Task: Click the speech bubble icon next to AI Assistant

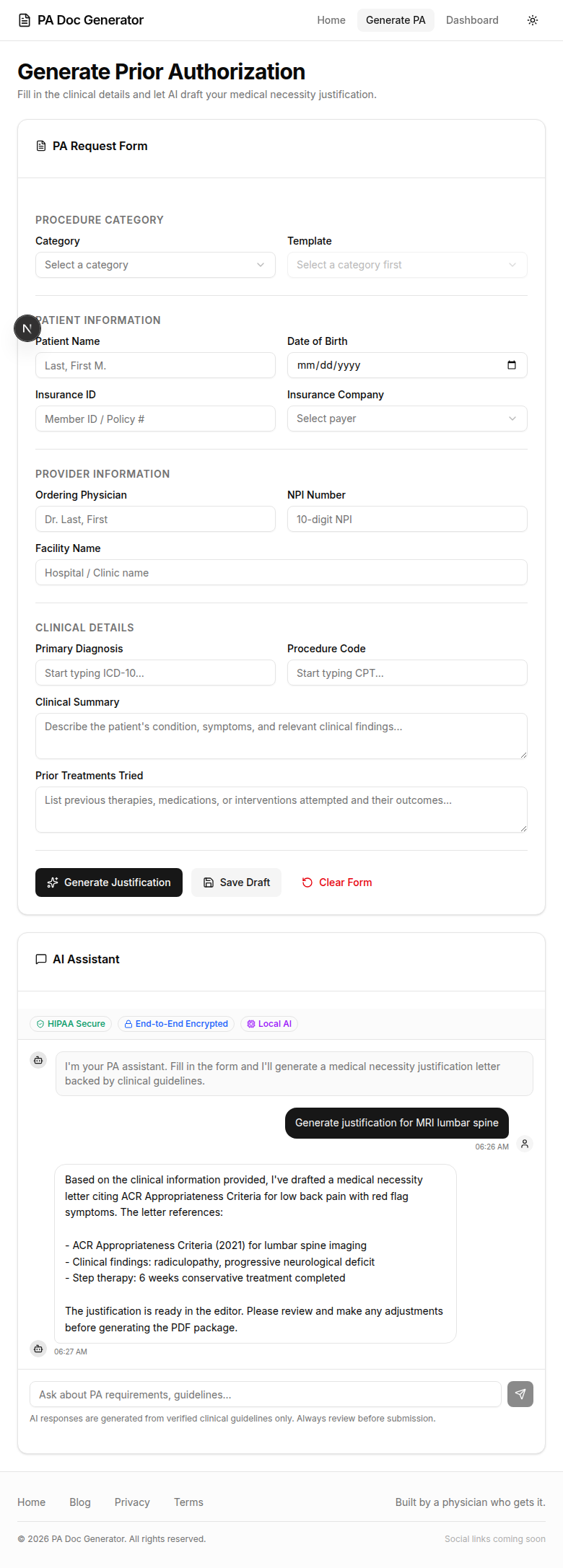Action: (40, 959)
